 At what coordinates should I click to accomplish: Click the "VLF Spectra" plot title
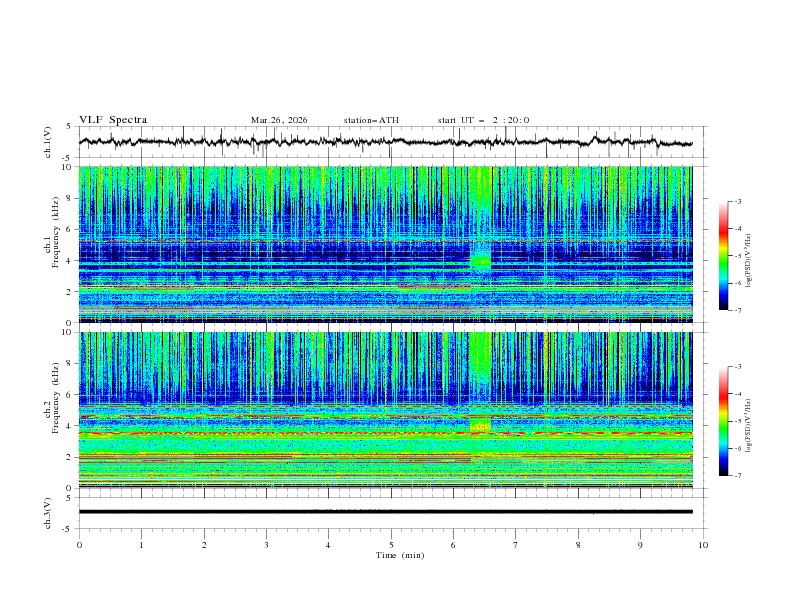coord(113,120)
